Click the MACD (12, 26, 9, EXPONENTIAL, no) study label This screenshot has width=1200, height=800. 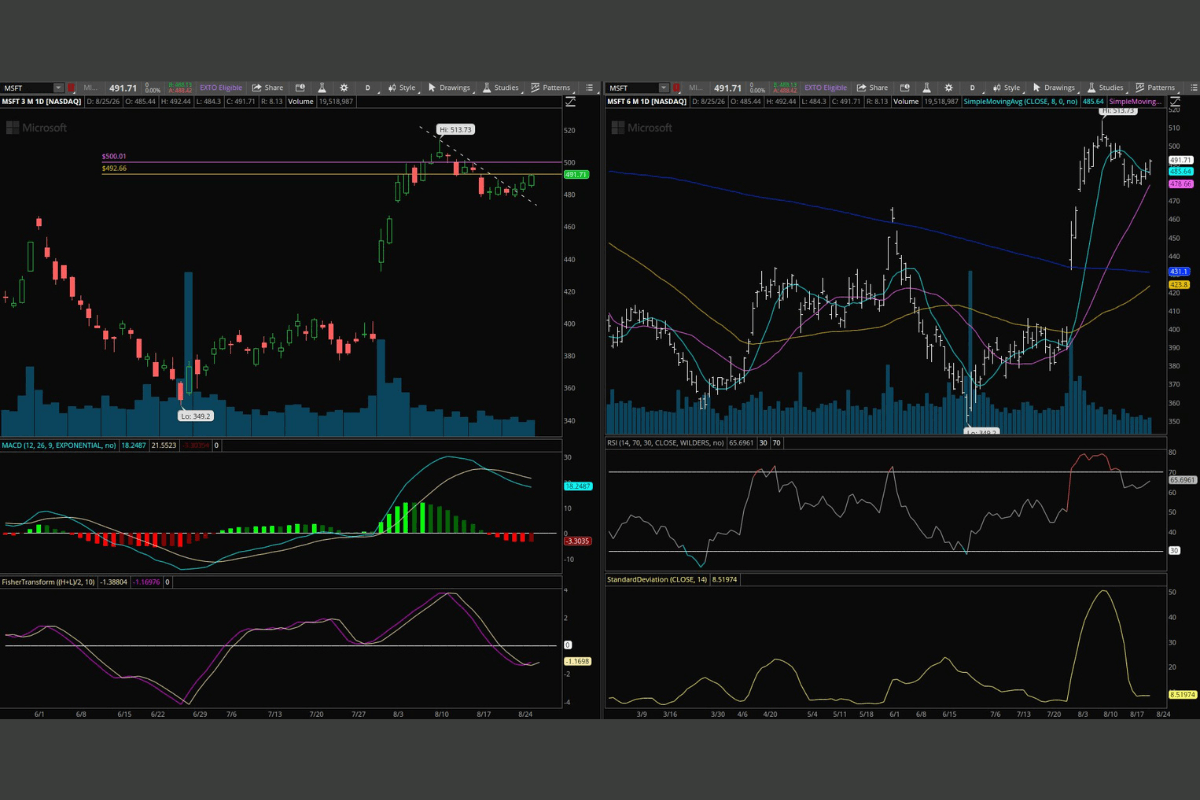[59, 445]
